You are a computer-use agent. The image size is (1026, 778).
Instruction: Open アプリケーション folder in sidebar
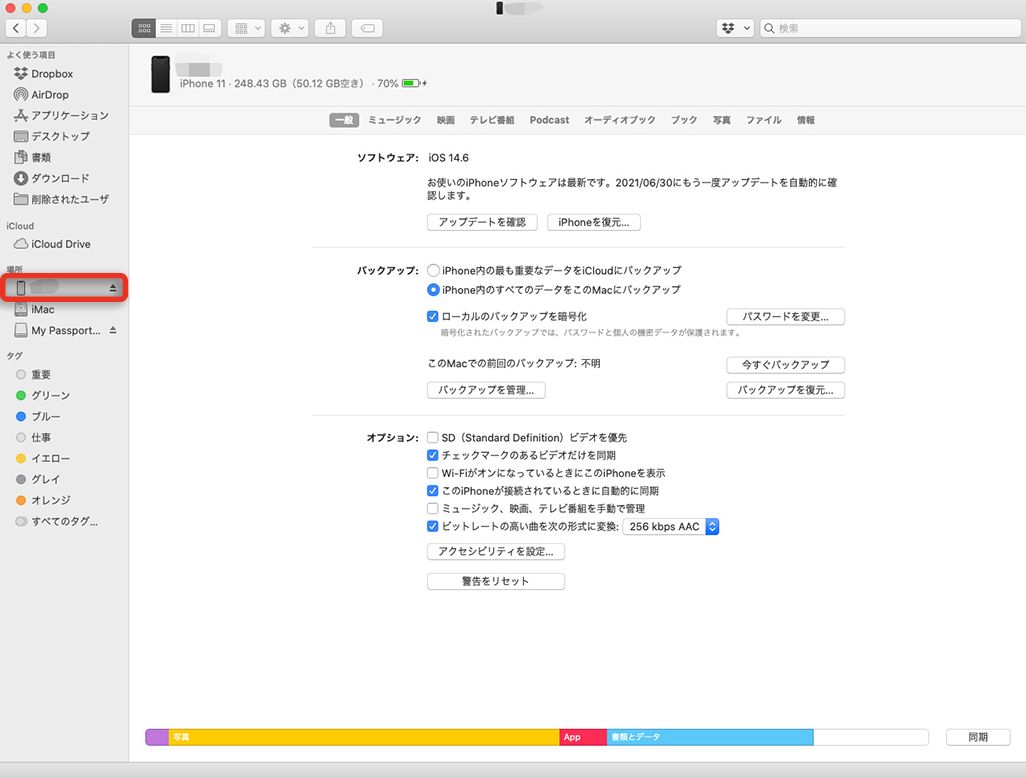[x=64, y=116]
